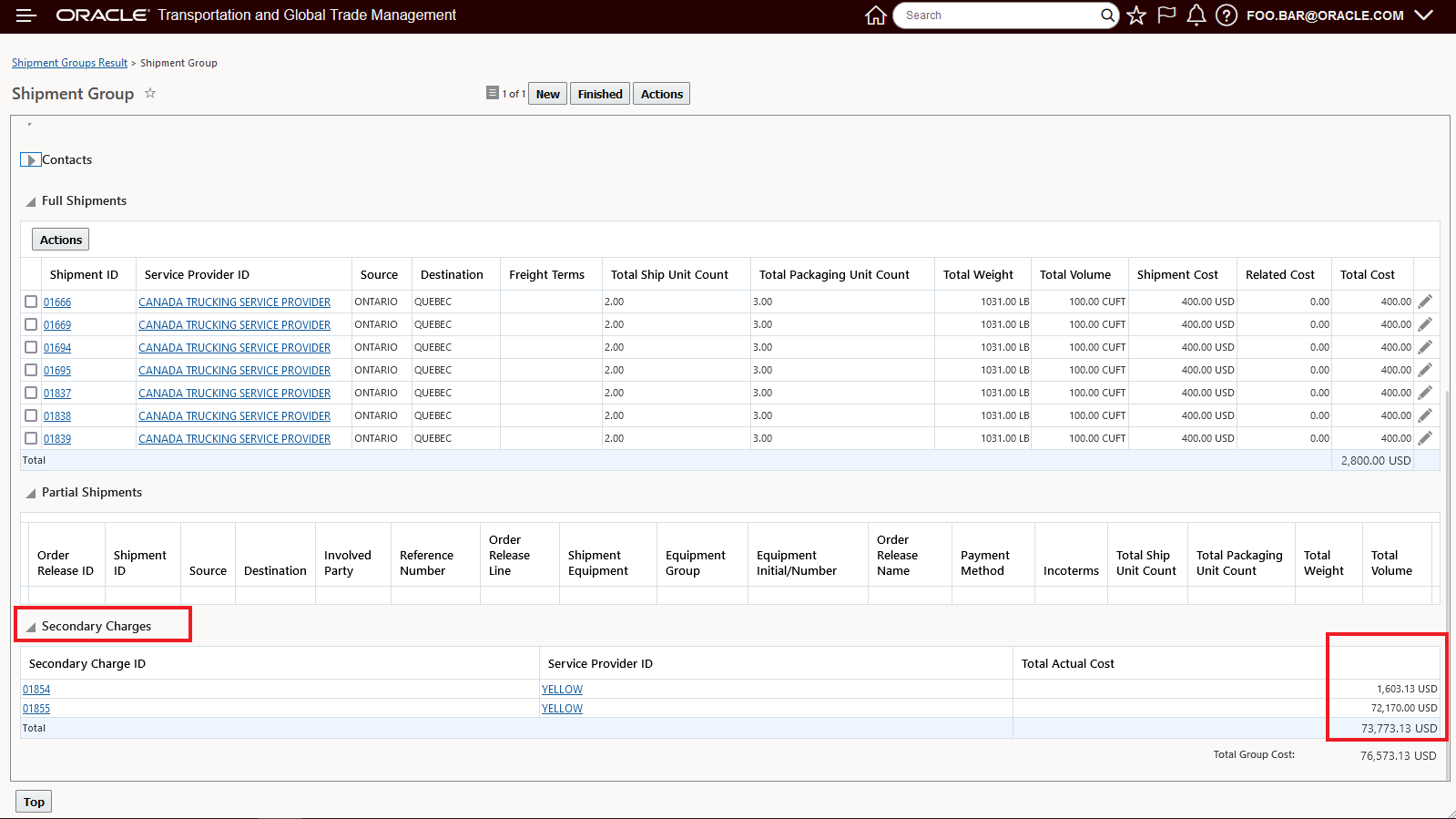The image size is (1456, 819).
Task: Collapse the Secondary Charges section
Action: (x=31, y=627)
